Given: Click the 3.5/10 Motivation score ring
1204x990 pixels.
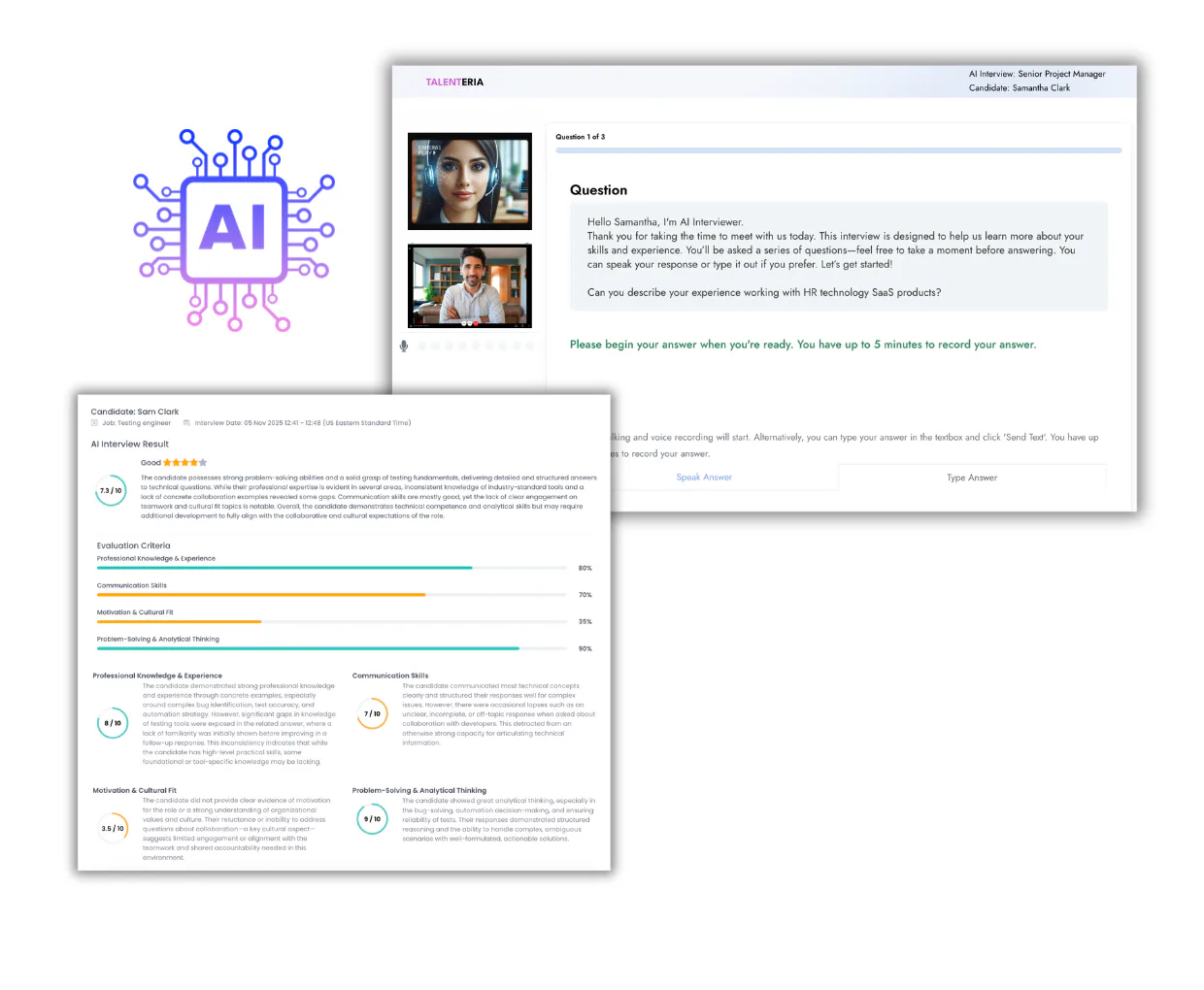Looking at the screenshot, I should [113, 828].
